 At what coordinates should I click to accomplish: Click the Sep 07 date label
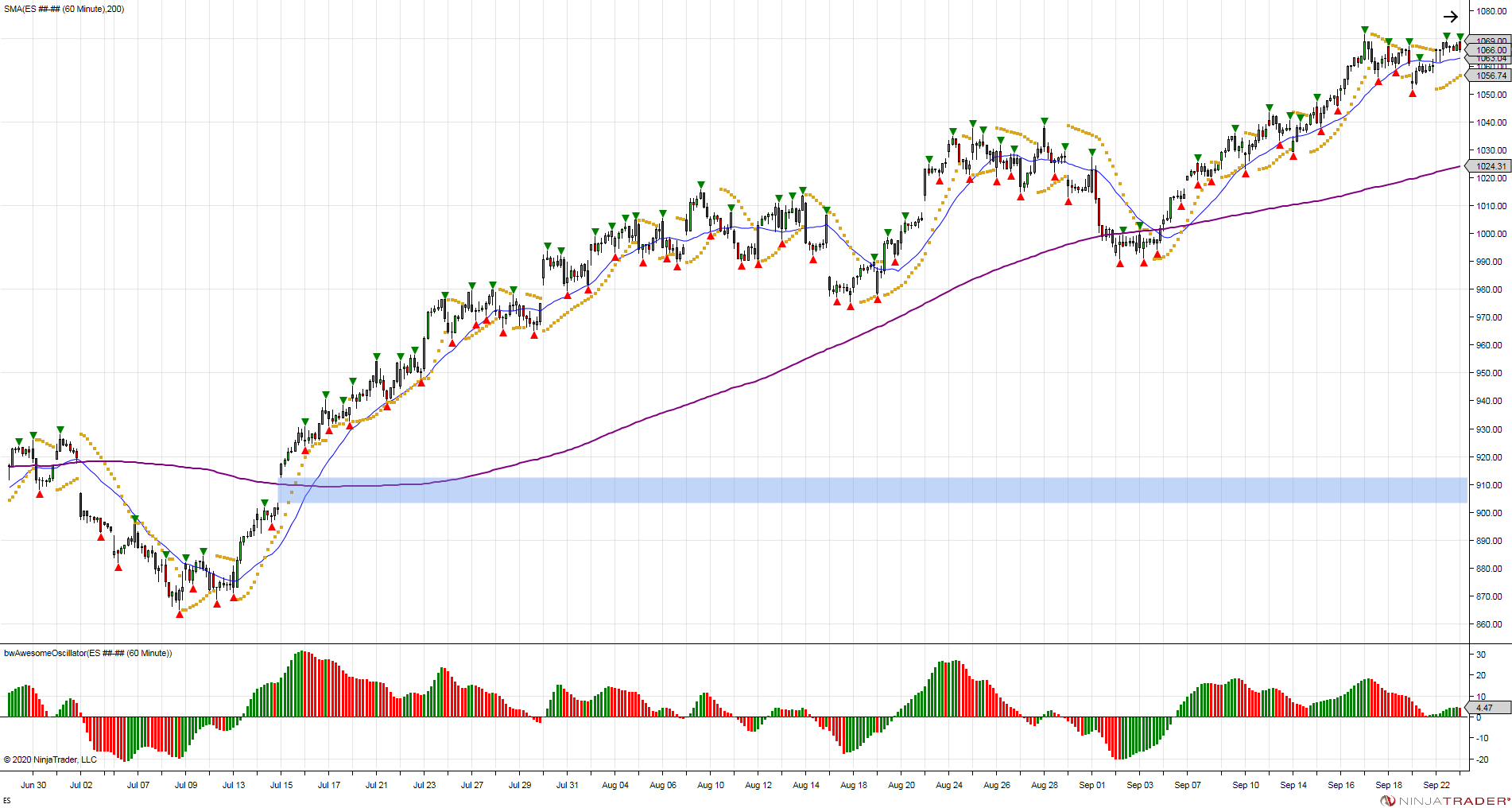pos(1188,785)
